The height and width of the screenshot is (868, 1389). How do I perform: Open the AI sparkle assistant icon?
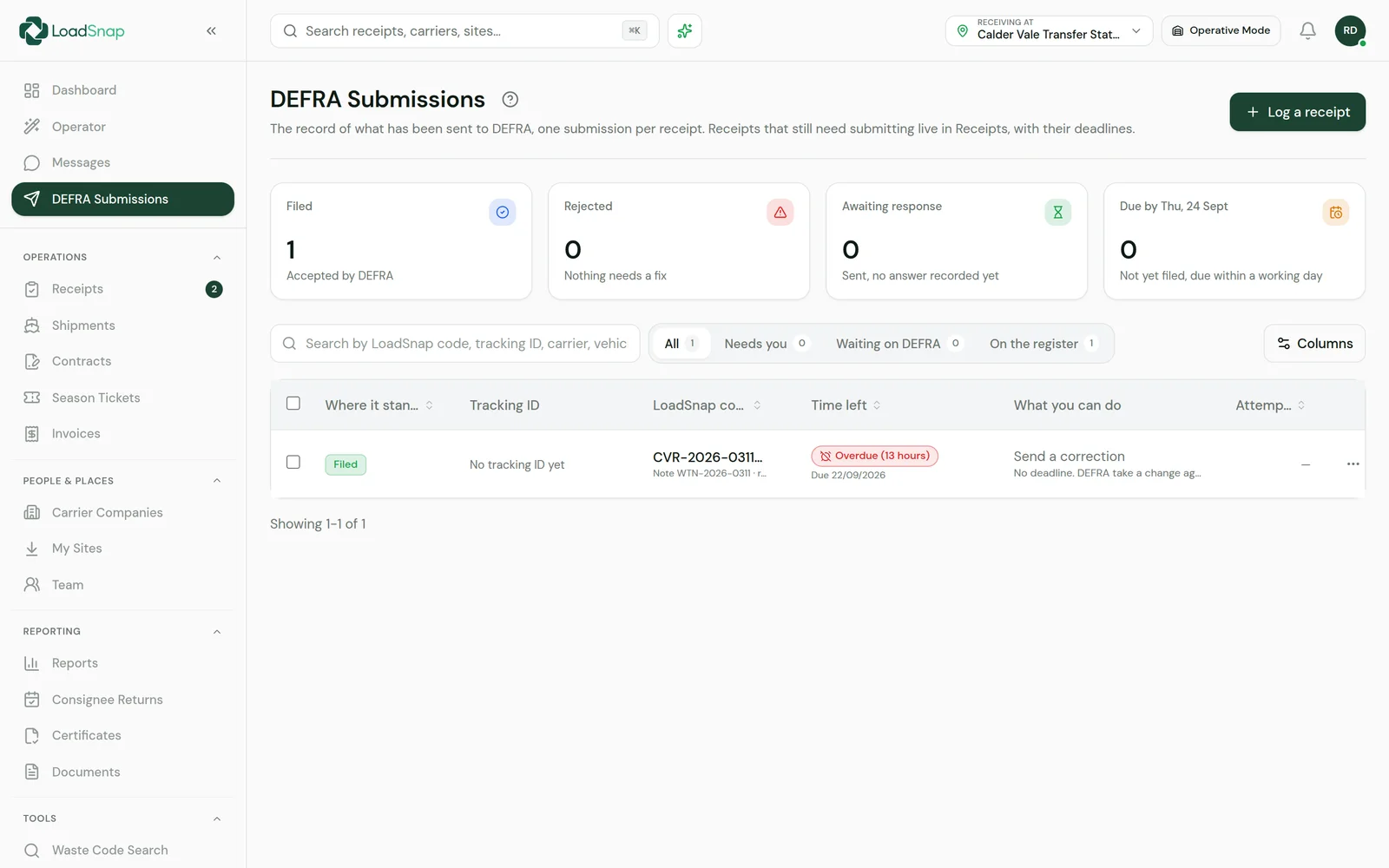pyautogui.click(x=685, y=31)
